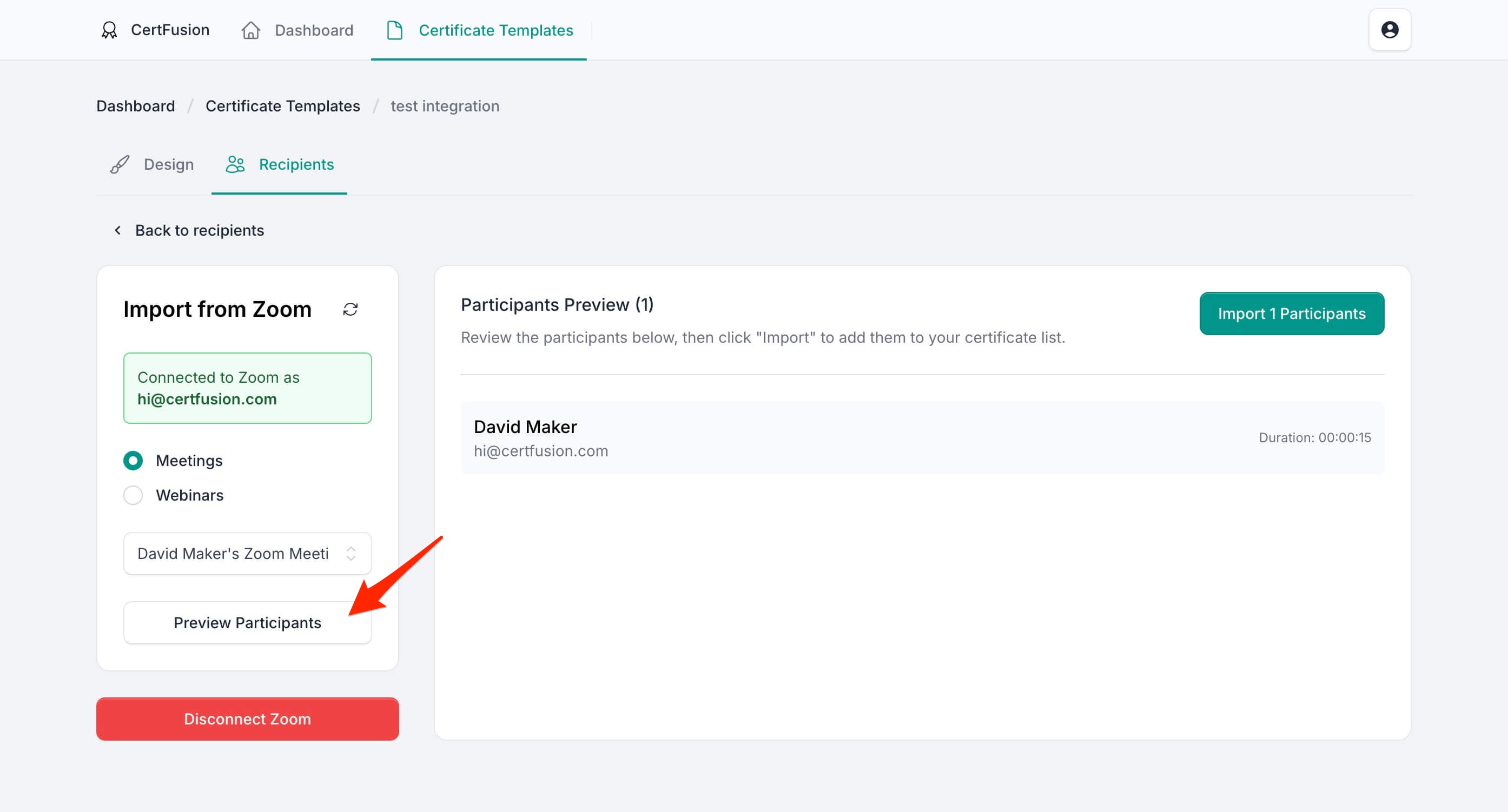Go to Dashboard in top navigation

point(314,30)
